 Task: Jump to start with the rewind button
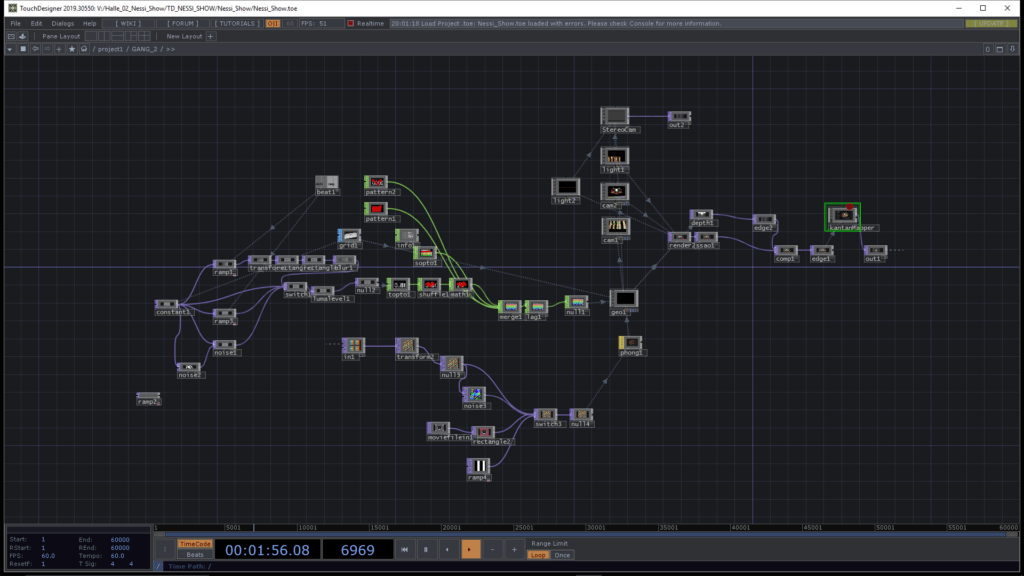pyautogui.click(x=404, y=549)
